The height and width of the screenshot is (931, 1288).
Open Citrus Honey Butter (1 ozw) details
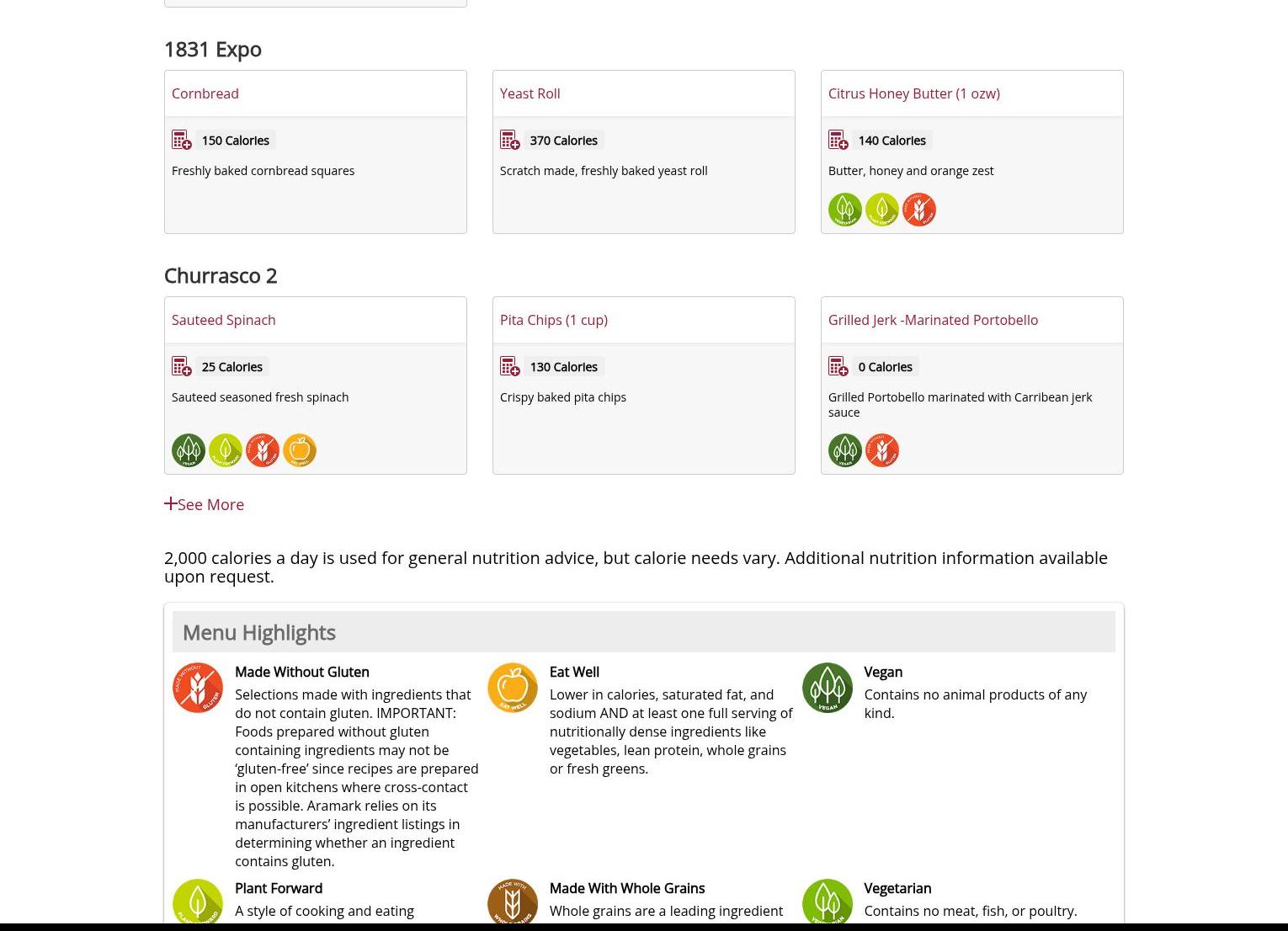pyautogui.click(x=913, y=93)
